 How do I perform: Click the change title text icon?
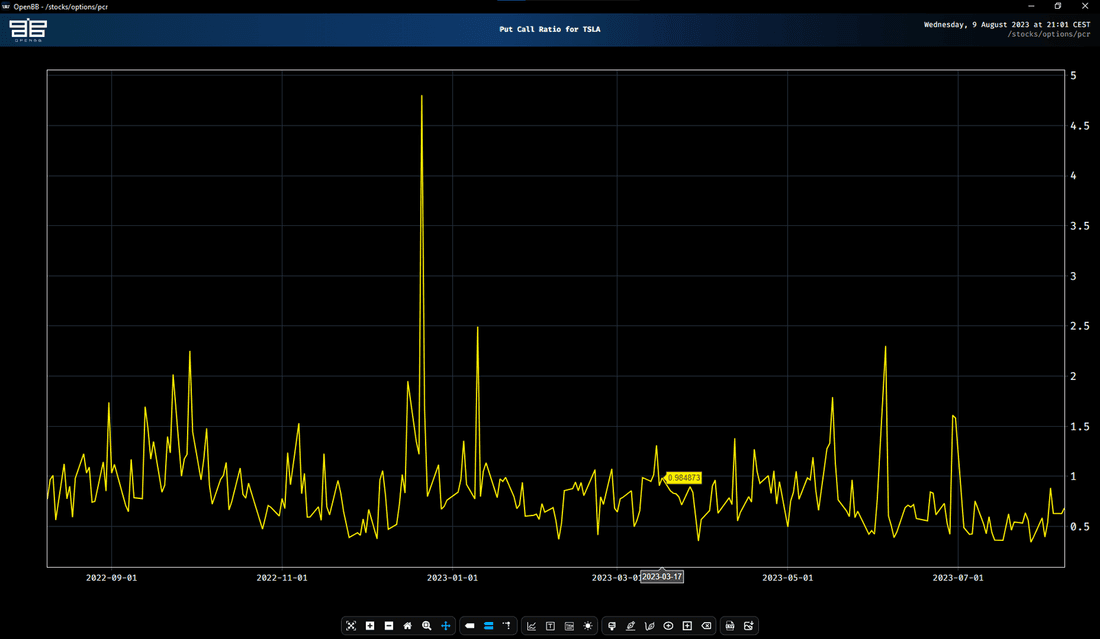click(550, 626)
